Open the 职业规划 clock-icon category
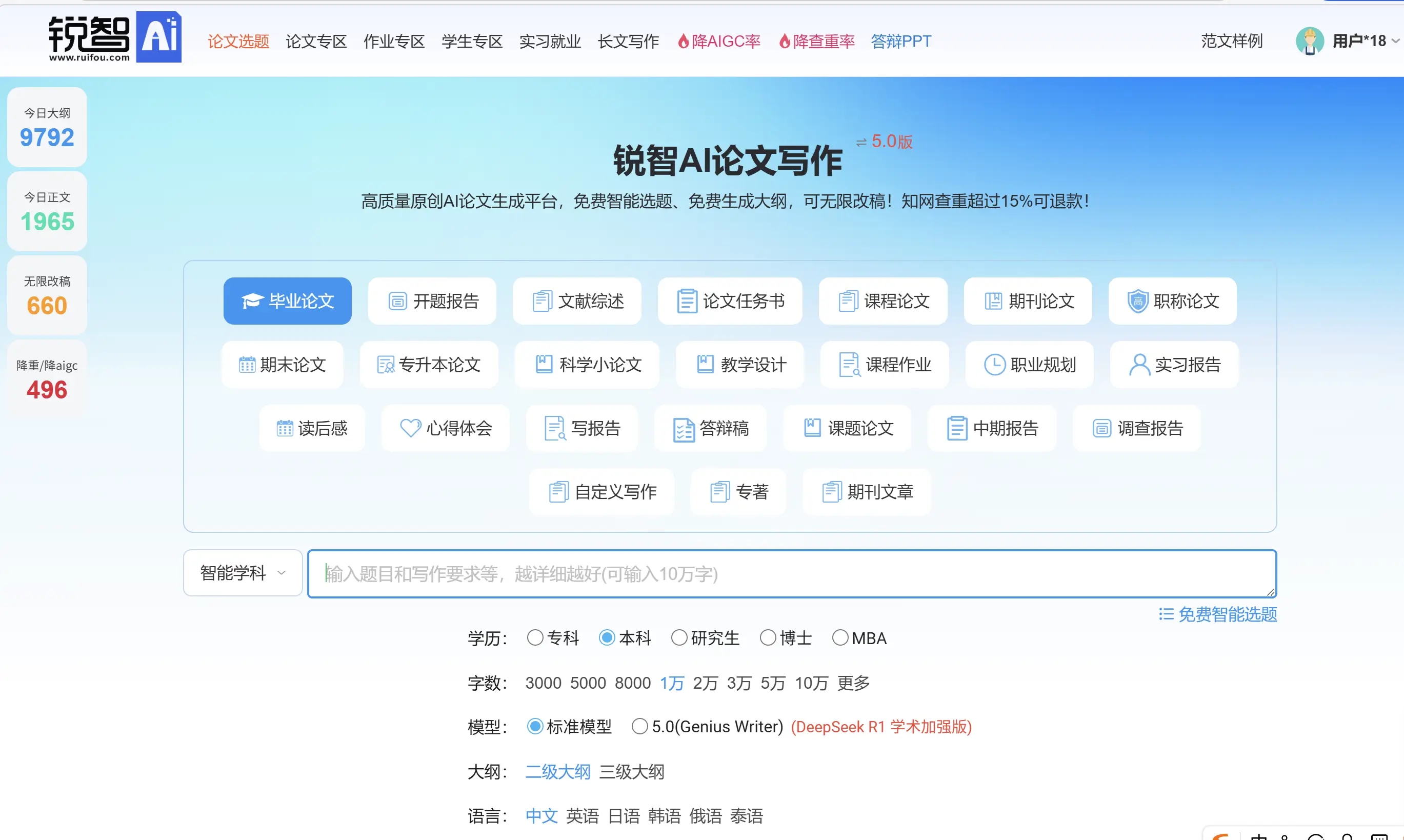 point(1029,365)
